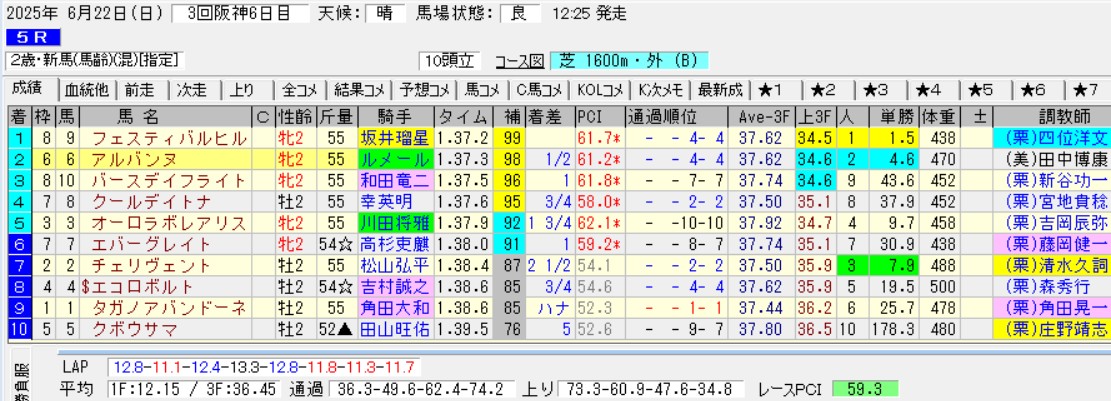The height and width of the screenshot is (401, 1111).
Task: Switch to the 血統他 tab
Action: [86, 89]
